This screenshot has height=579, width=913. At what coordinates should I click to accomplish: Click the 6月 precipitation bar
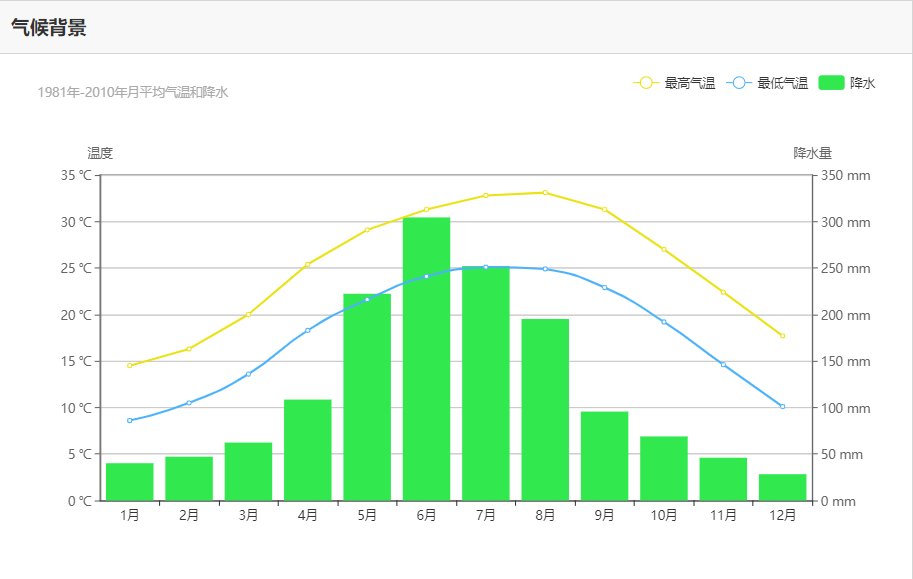(x=426, y=359)
